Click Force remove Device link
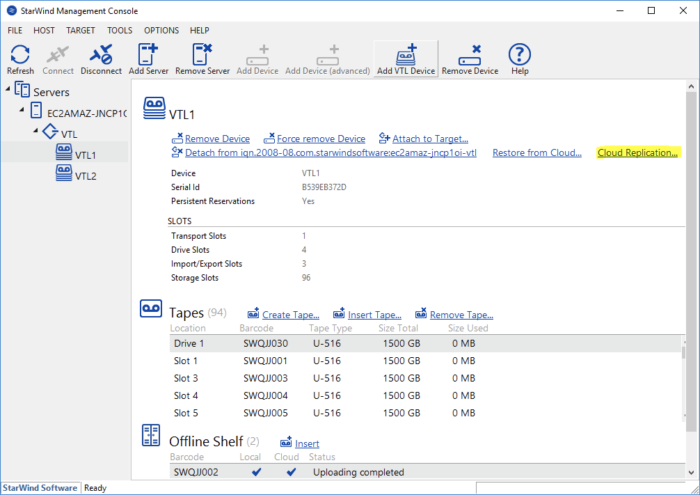 [x=321, y=138]
